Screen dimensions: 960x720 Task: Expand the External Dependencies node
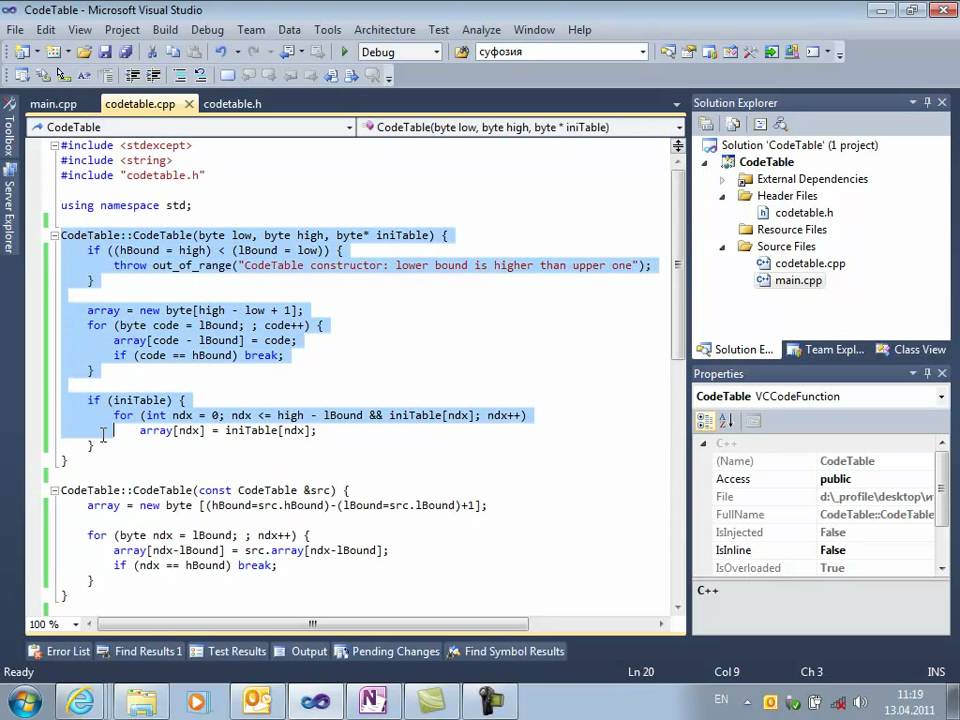click(722, 180)
